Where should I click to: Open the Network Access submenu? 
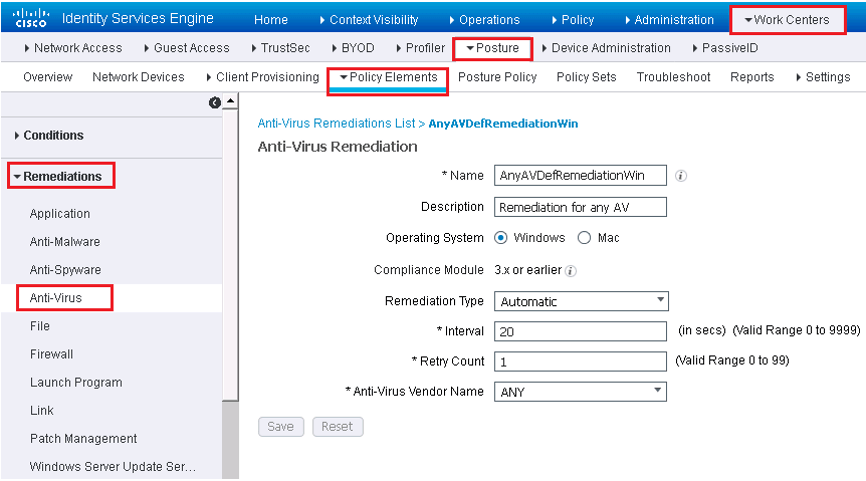[x=73, y=48]
